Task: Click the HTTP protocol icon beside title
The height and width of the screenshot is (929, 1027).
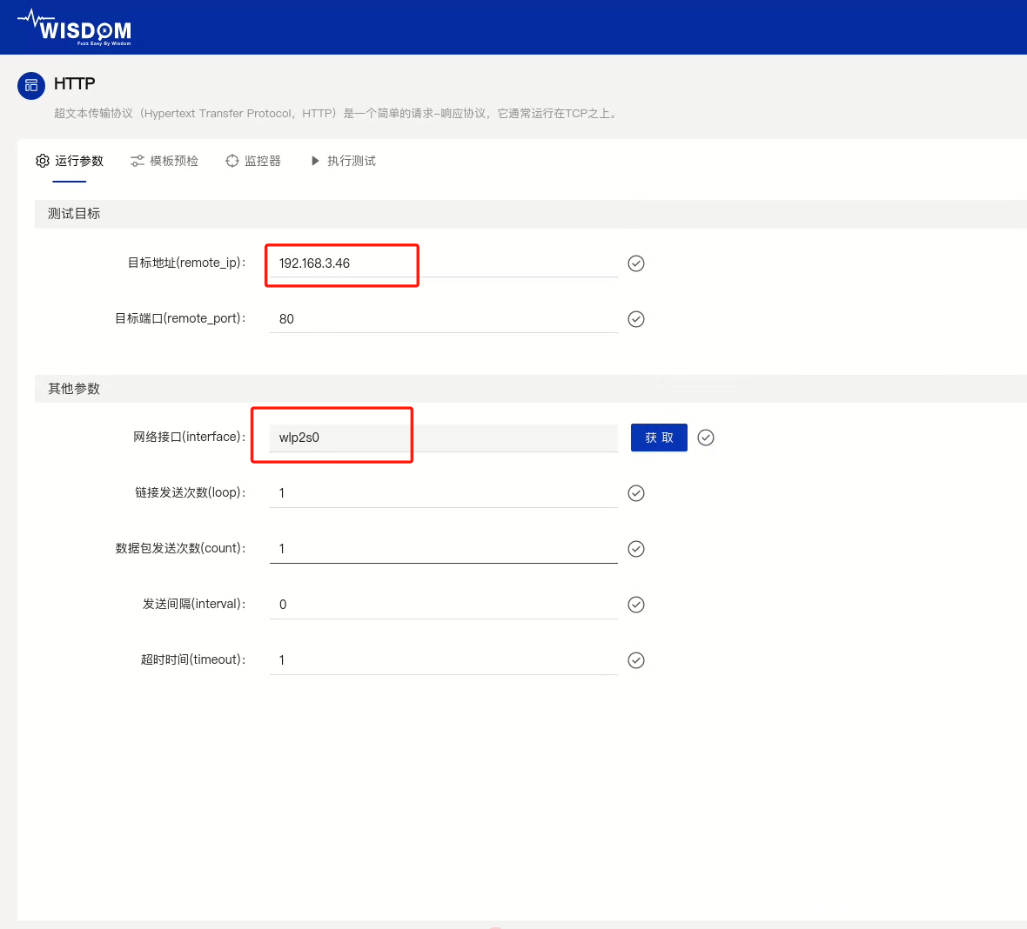Action: tap(32, 85)
